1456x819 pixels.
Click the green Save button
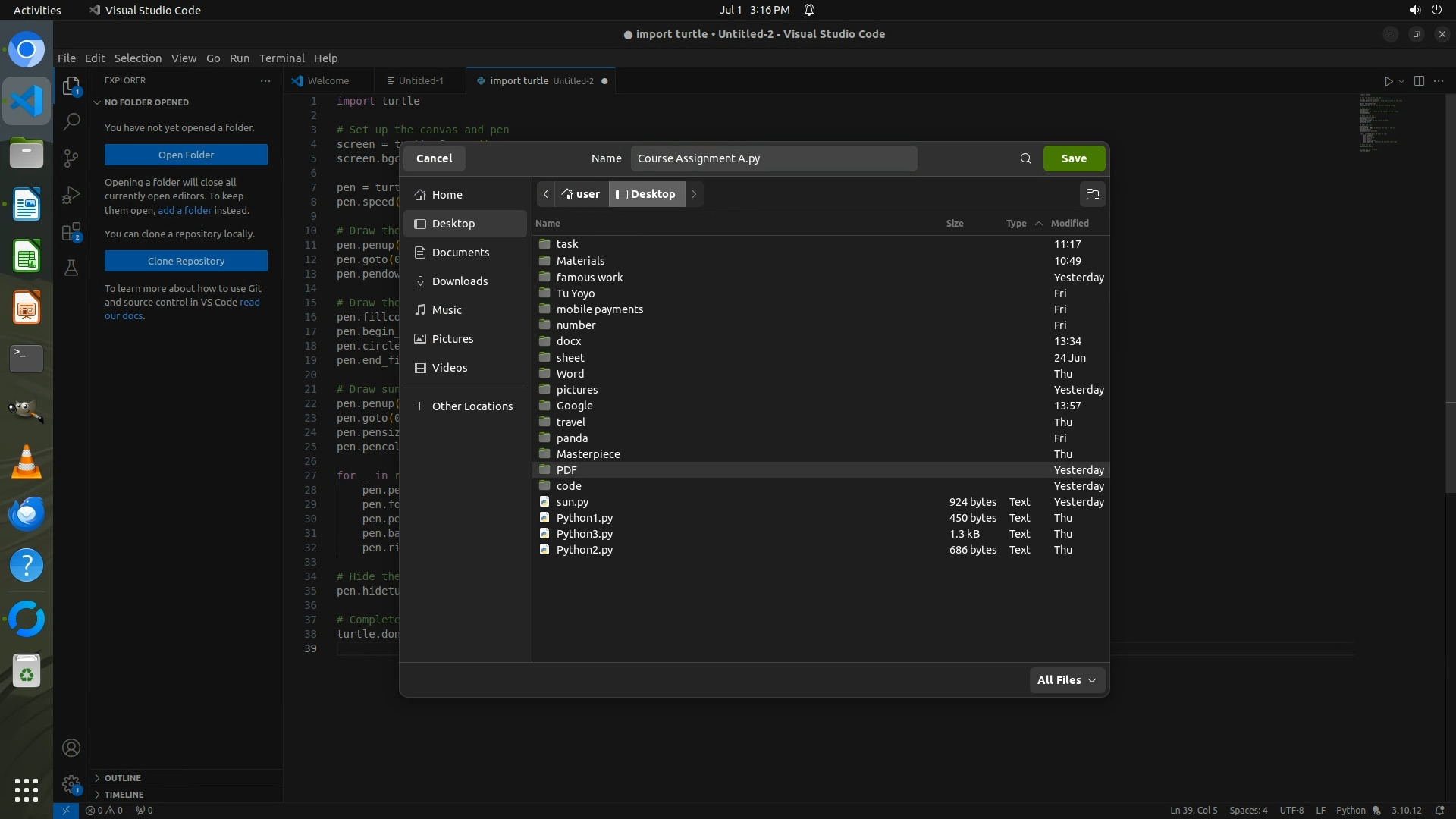pyautogui.click(x=1073, y=158)
